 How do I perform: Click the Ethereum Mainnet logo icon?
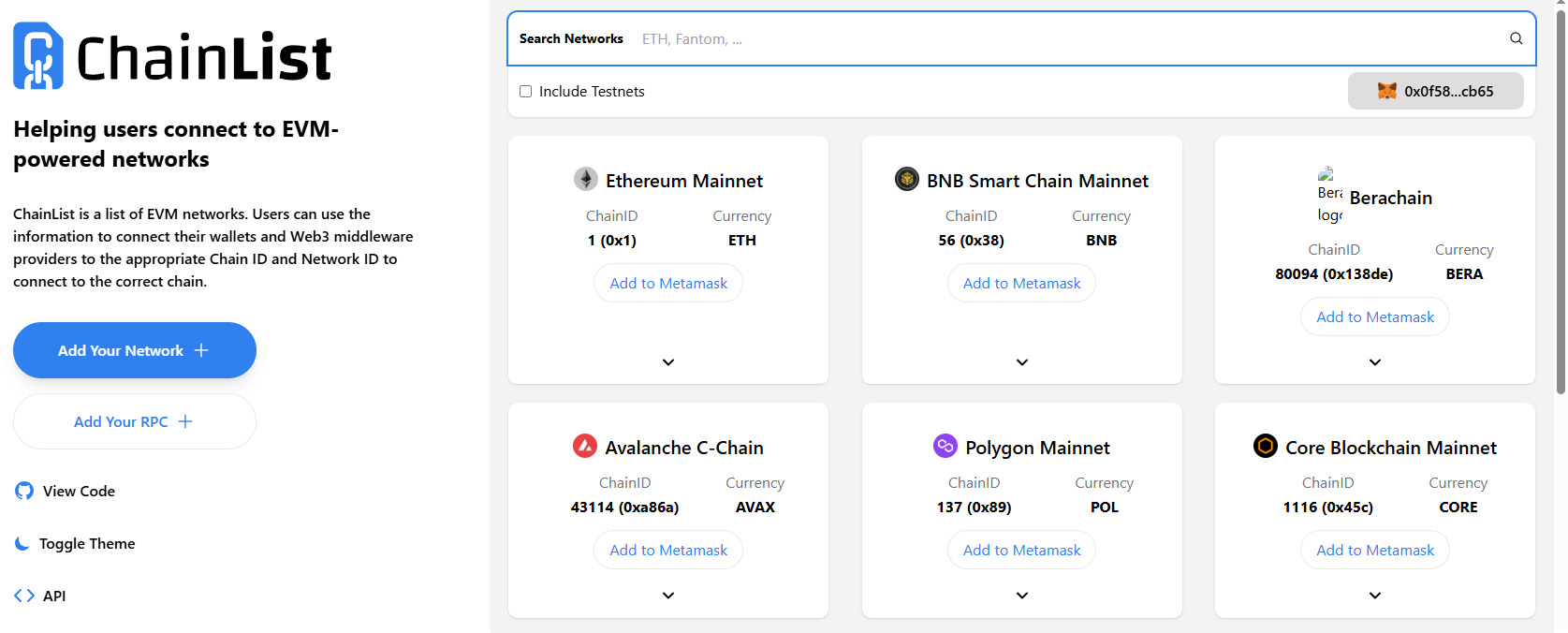tap(586, 179)
